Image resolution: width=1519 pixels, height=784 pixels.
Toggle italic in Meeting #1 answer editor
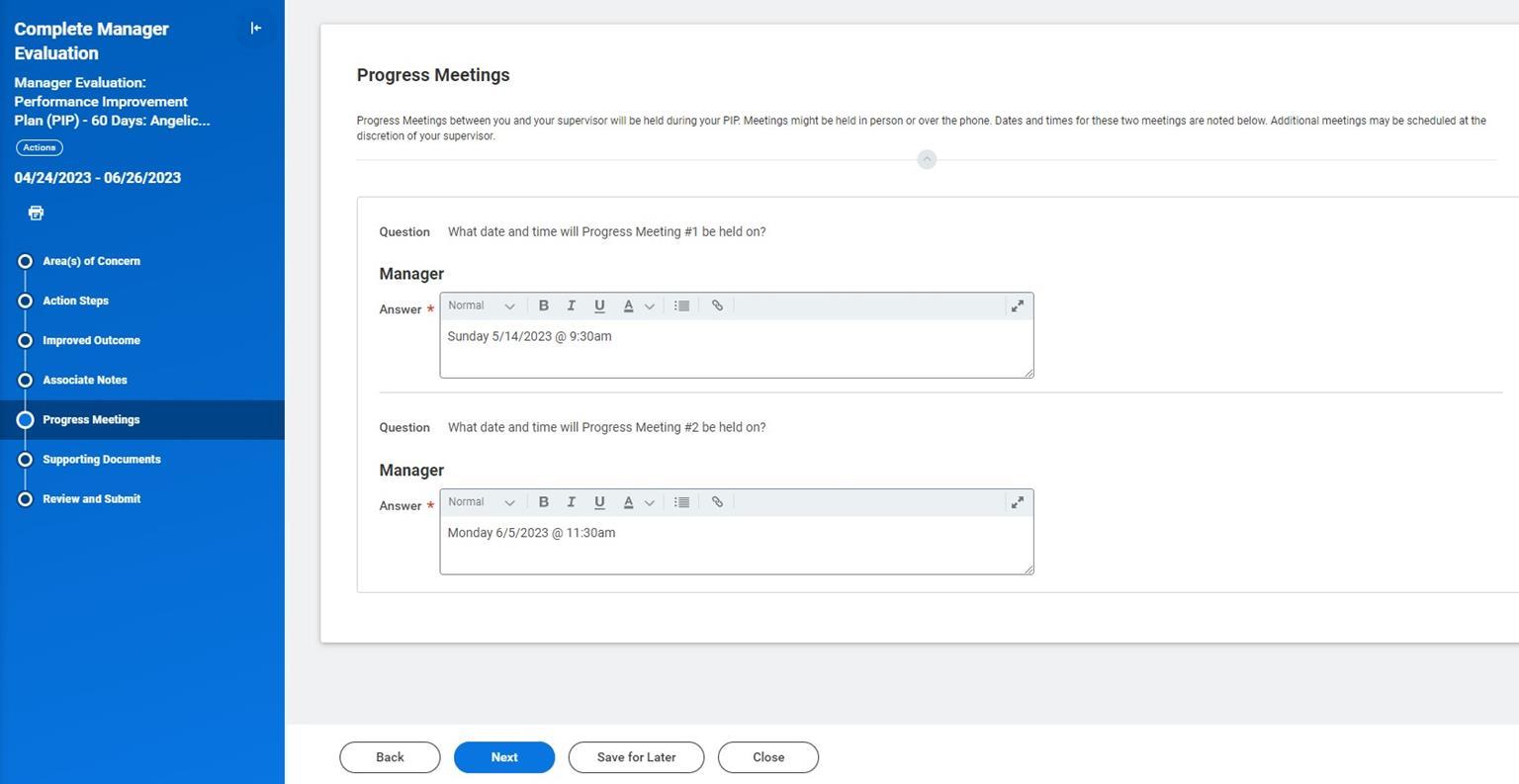571,306
